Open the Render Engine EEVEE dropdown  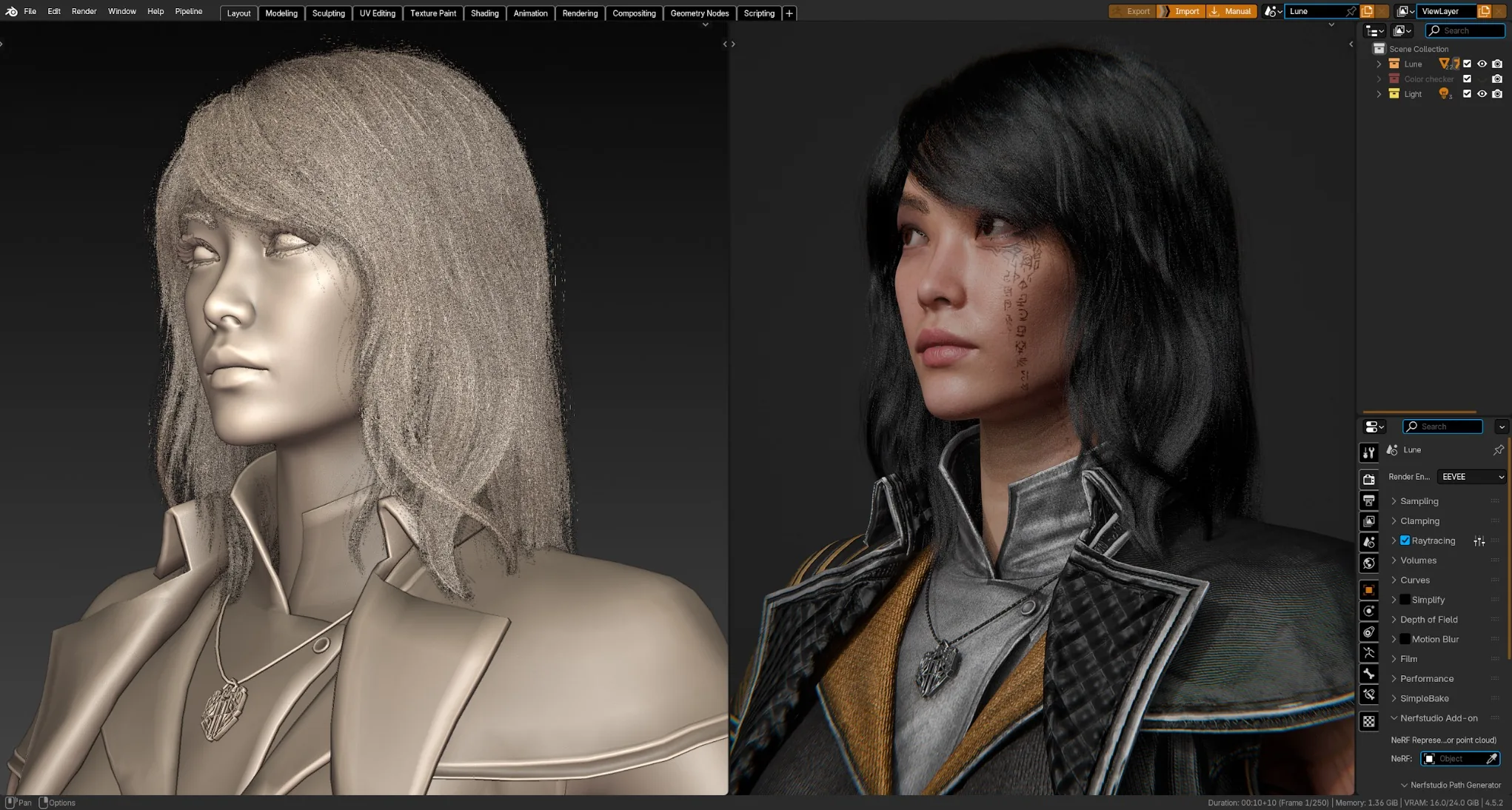[1472, 477]
